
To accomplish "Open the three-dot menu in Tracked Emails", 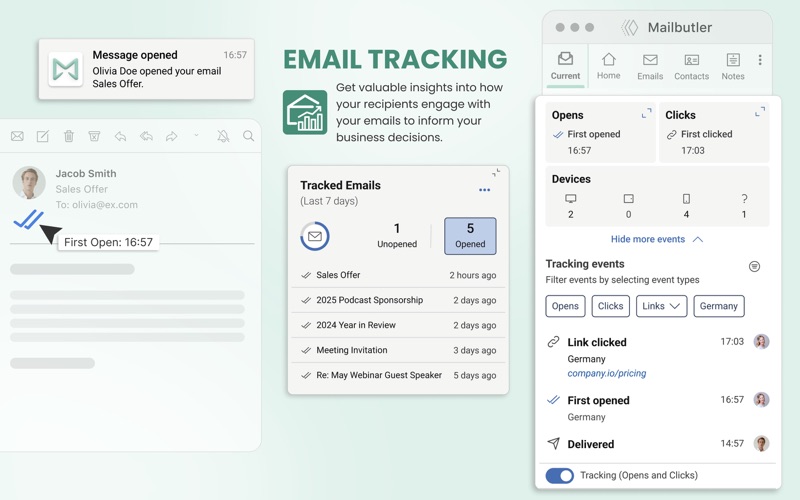I will (x=485, y=190).
